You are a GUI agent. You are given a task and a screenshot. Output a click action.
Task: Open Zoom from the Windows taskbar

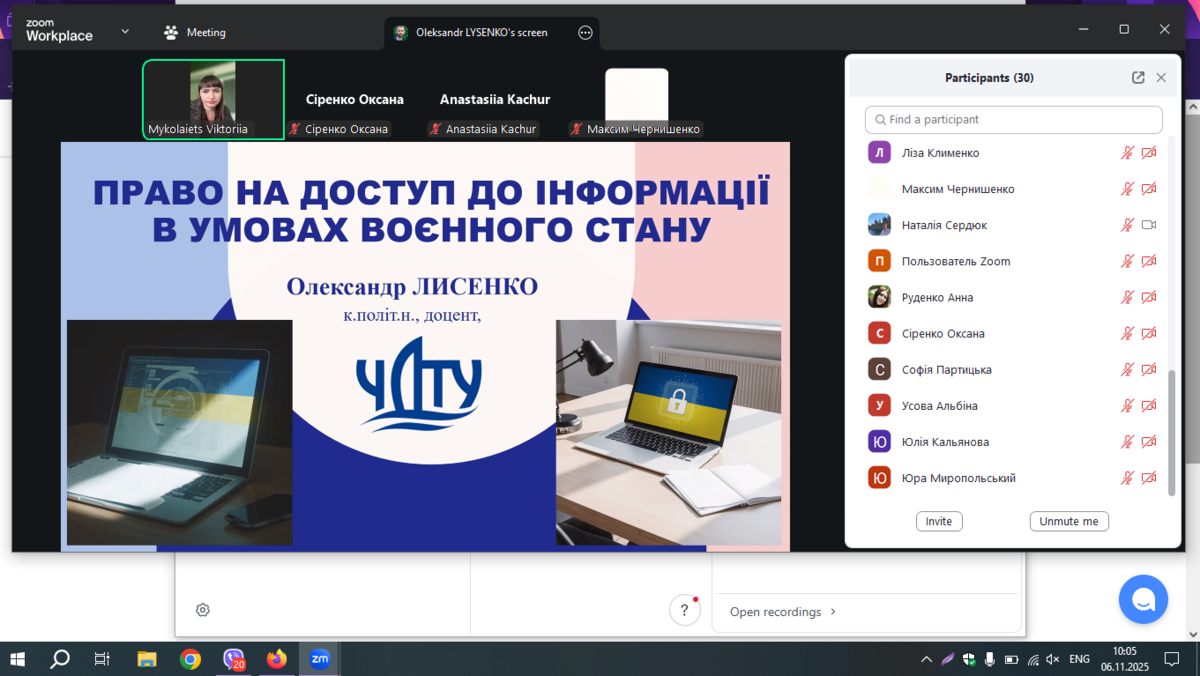320,659
